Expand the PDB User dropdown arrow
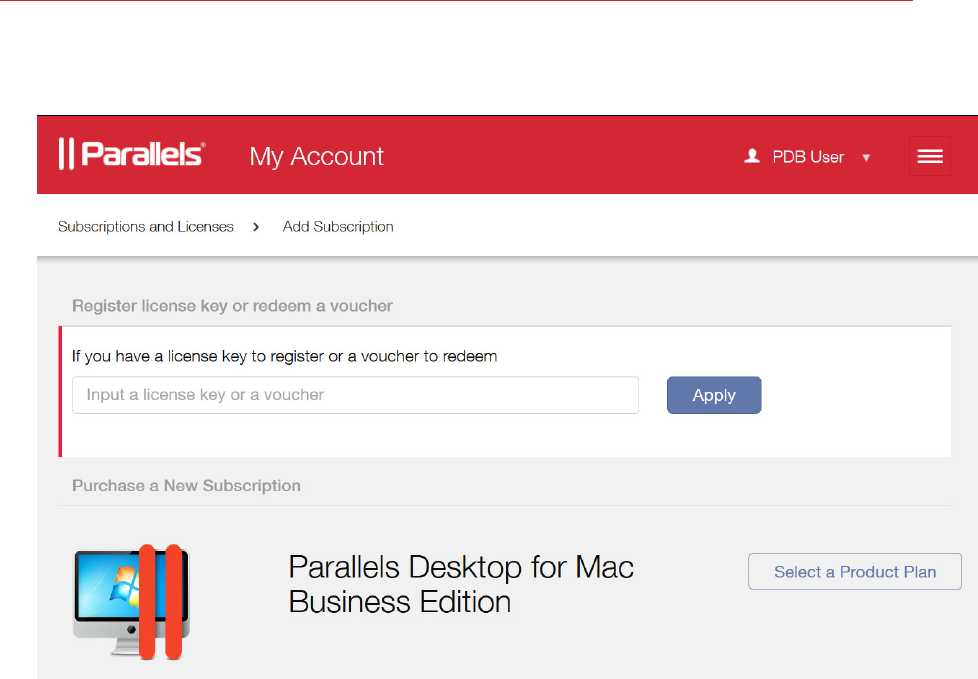This screenshot has width=978, height=679. pyautogui.click(x=866, y=158)
